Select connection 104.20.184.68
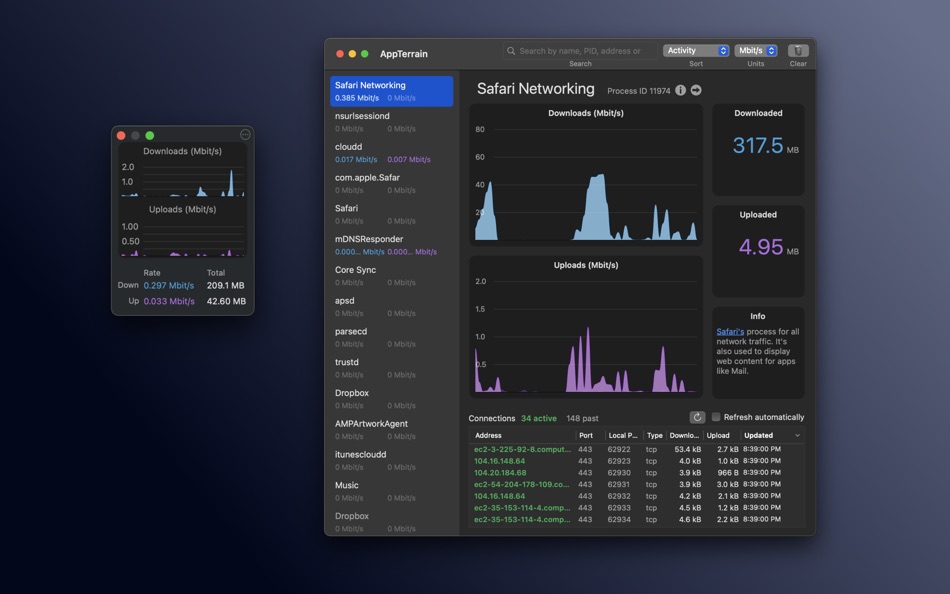The image size is (950, 594). tap(636, 473)
